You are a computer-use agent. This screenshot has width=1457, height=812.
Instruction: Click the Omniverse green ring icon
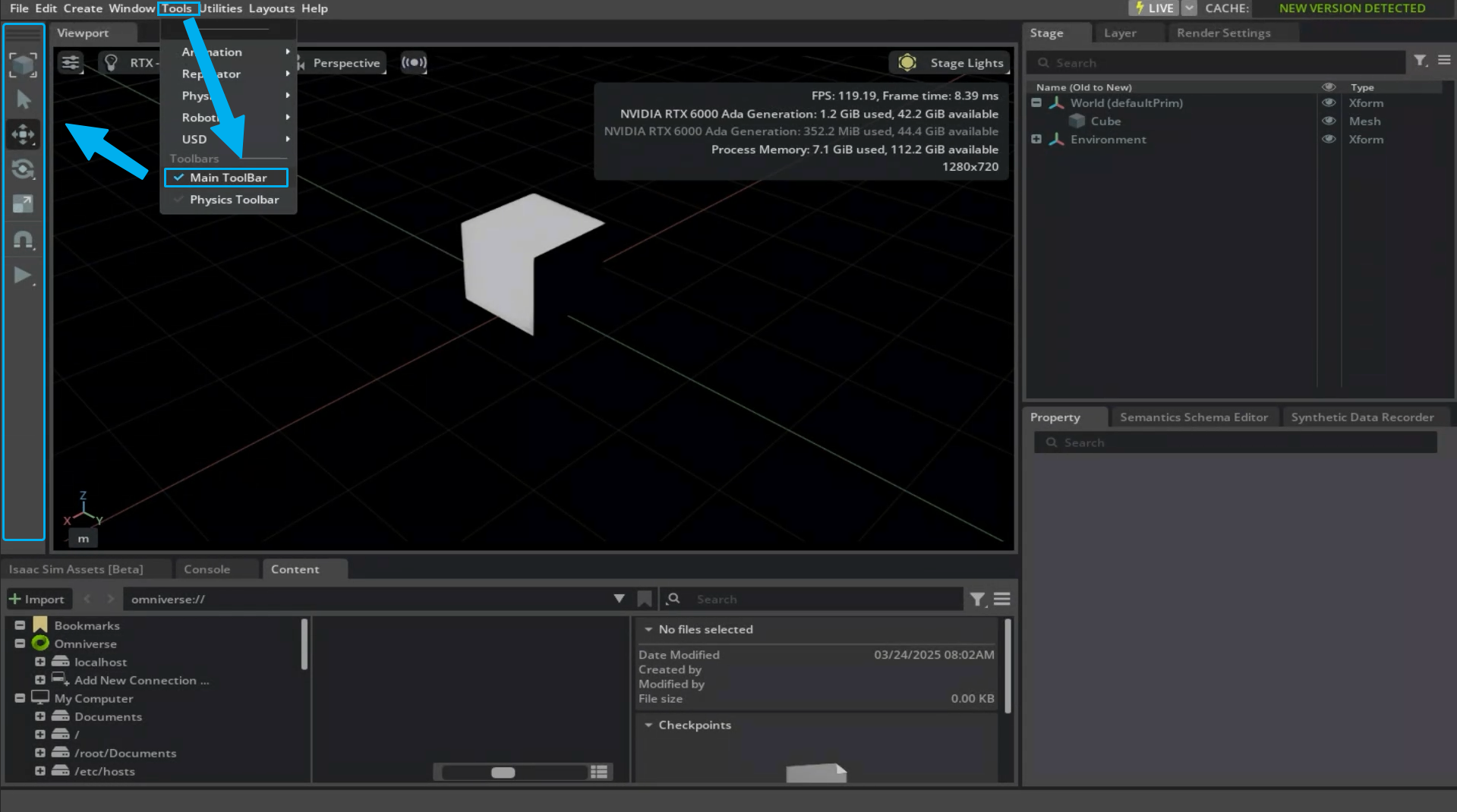(40, 643)
